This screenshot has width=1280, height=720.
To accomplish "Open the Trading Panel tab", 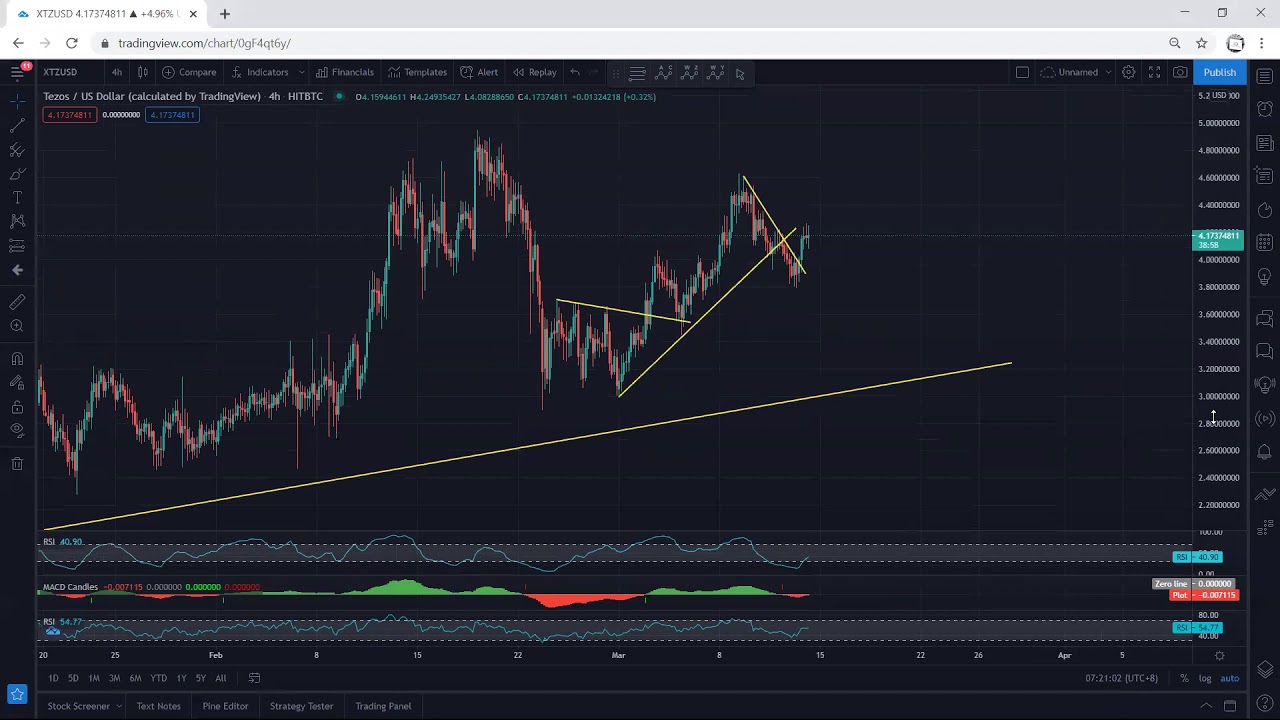I will (383, 706).
